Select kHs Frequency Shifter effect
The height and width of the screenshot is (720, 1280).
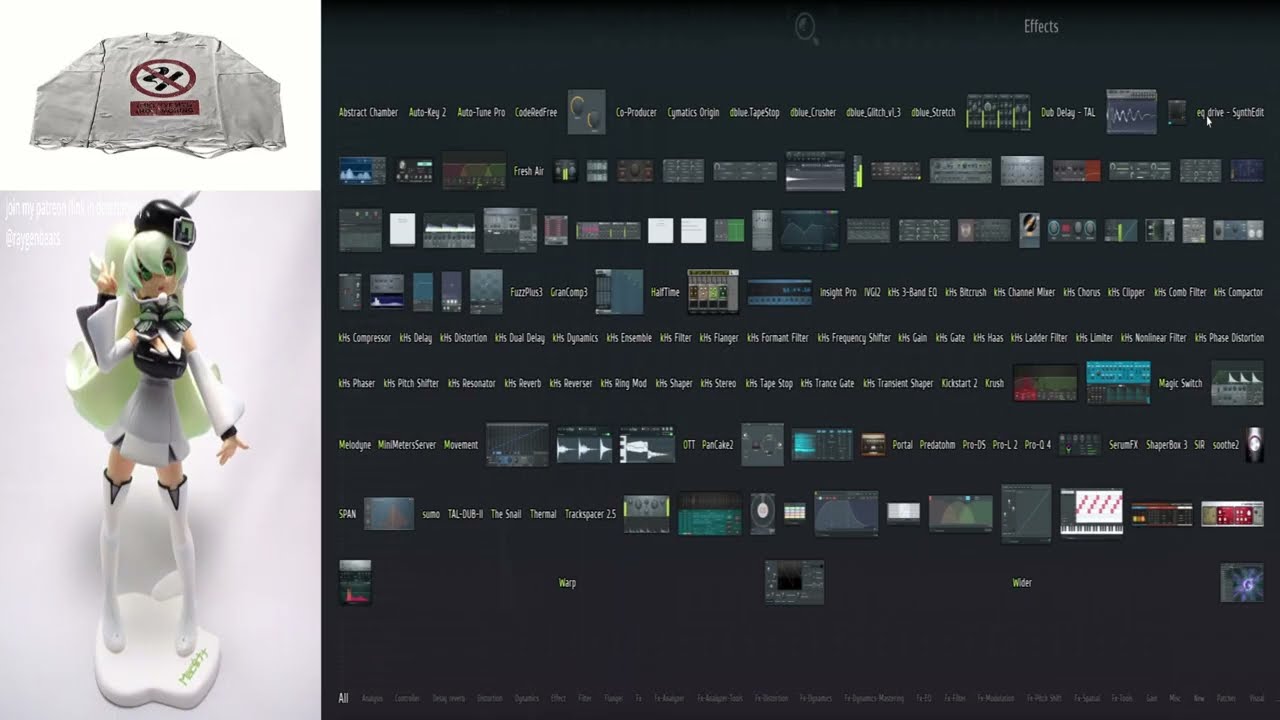click(x=854, y=338)
